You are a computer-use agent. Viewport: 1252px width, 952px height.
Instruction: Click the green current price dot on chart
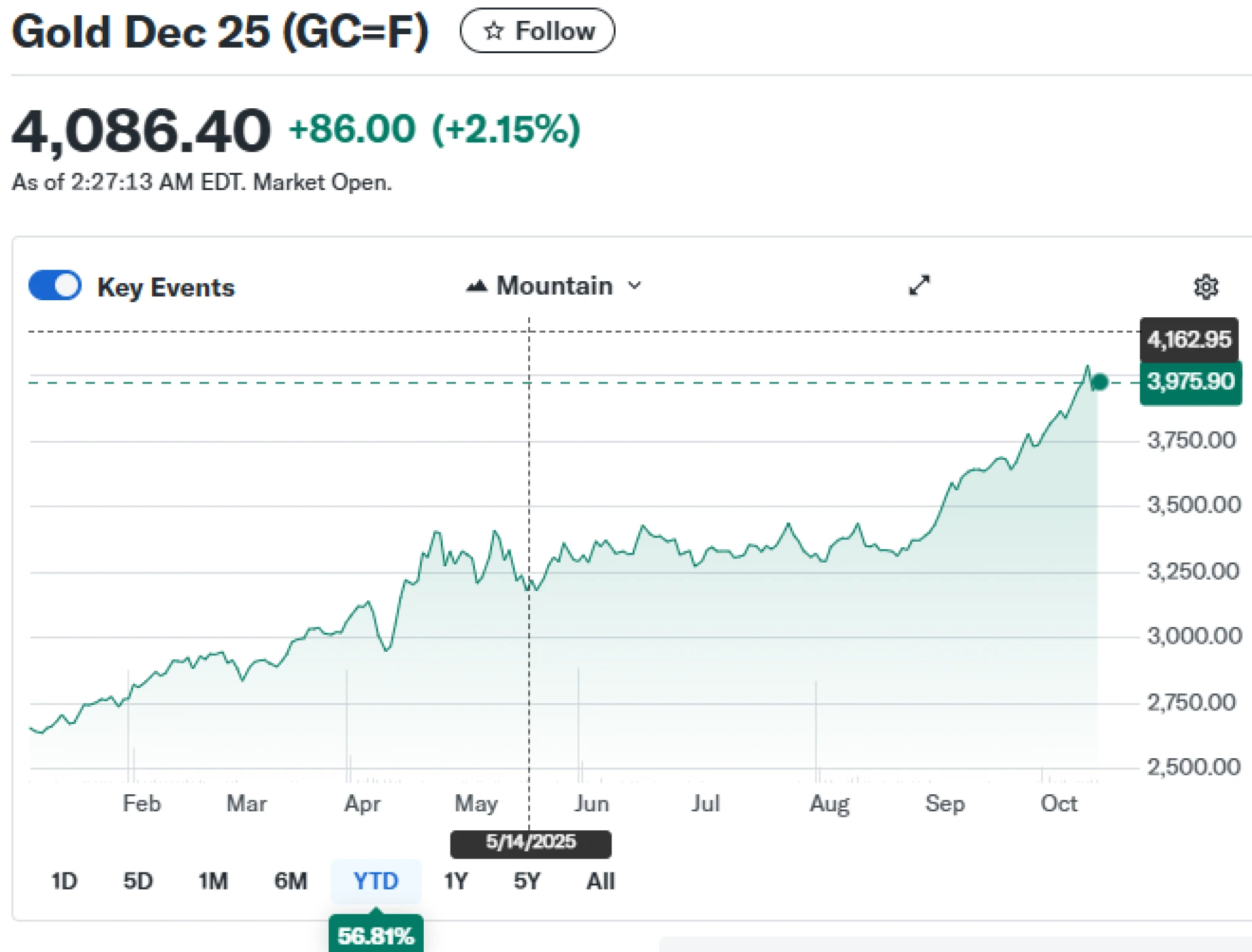pyautogui.click(x=1099, y=382)
